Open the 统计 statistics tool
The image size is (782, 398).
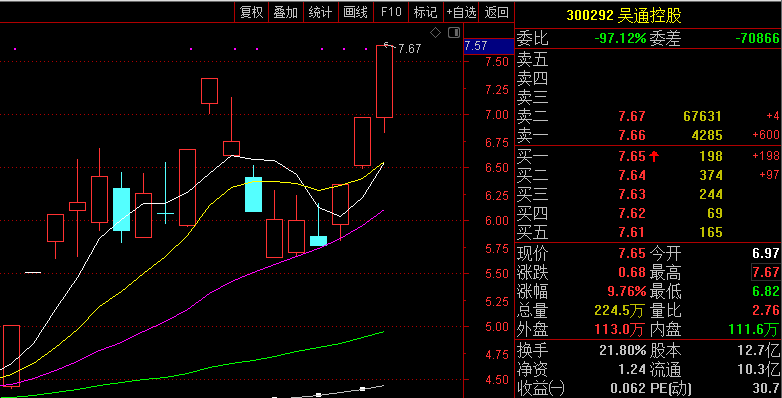[321, 12]
